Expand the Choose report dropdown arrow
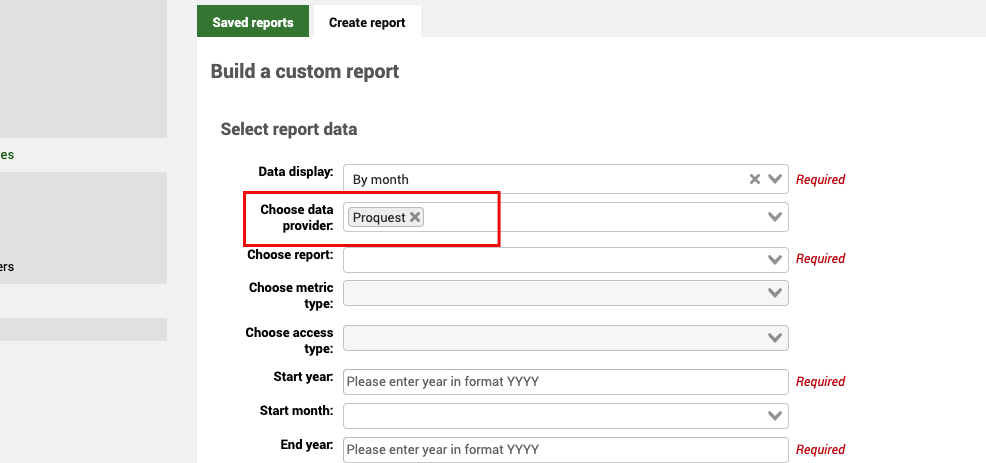 775,259
